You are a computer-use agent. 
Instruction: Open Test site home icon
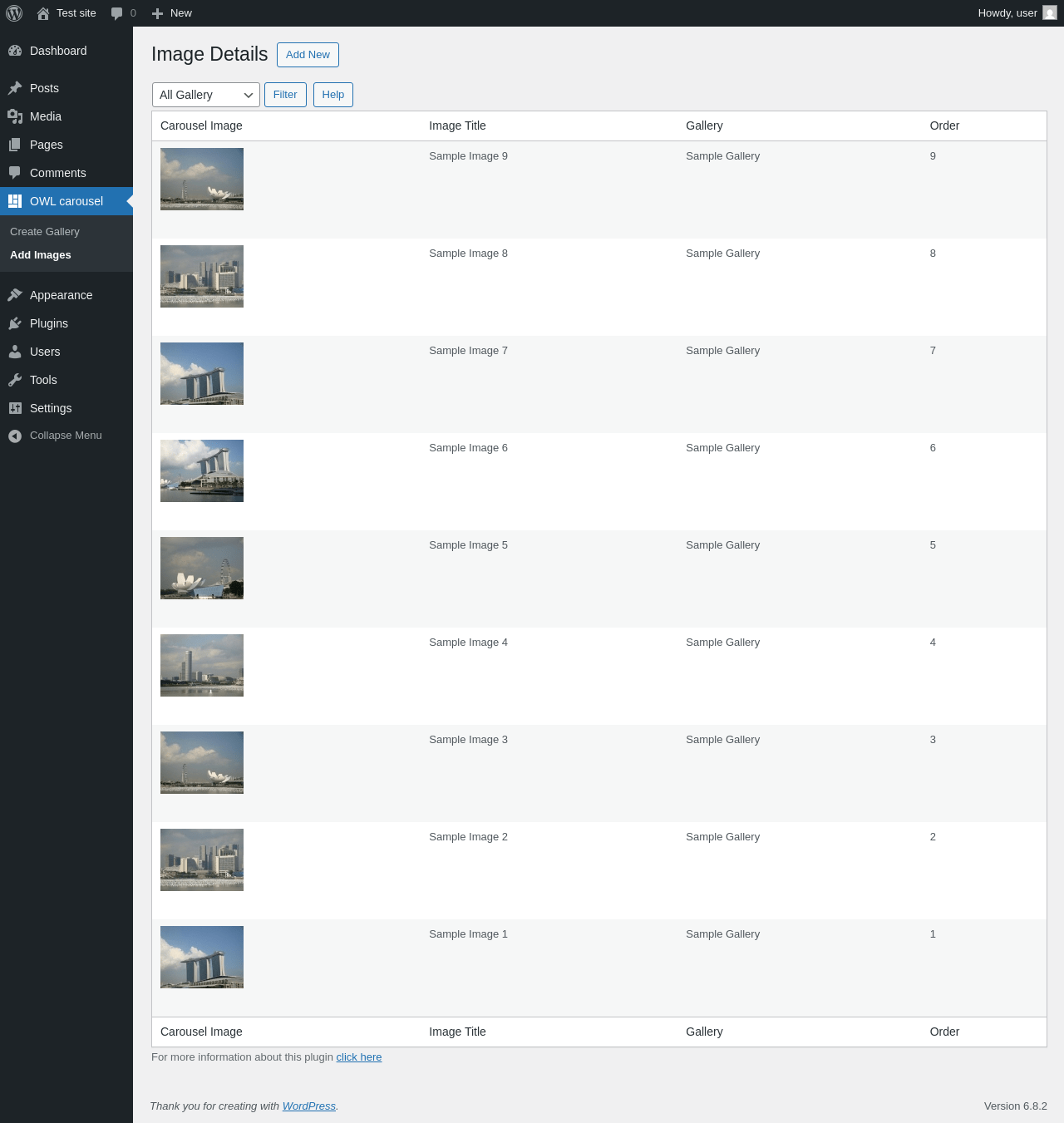43,13
